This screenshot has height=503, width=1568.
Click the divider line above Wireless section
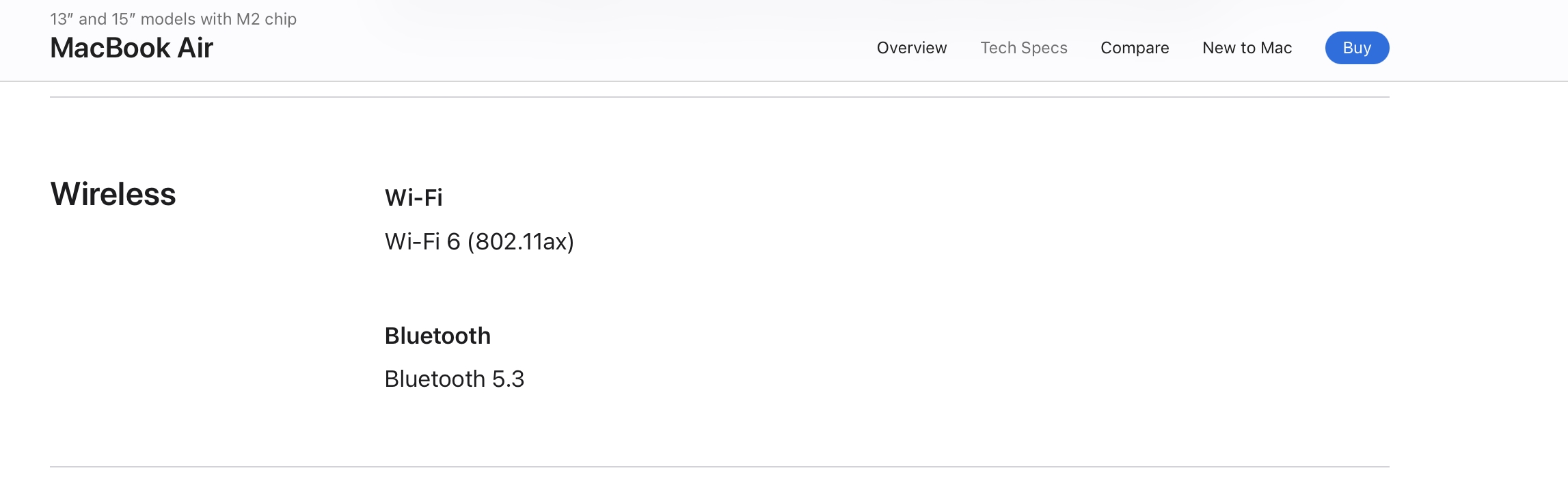[719, 97]
